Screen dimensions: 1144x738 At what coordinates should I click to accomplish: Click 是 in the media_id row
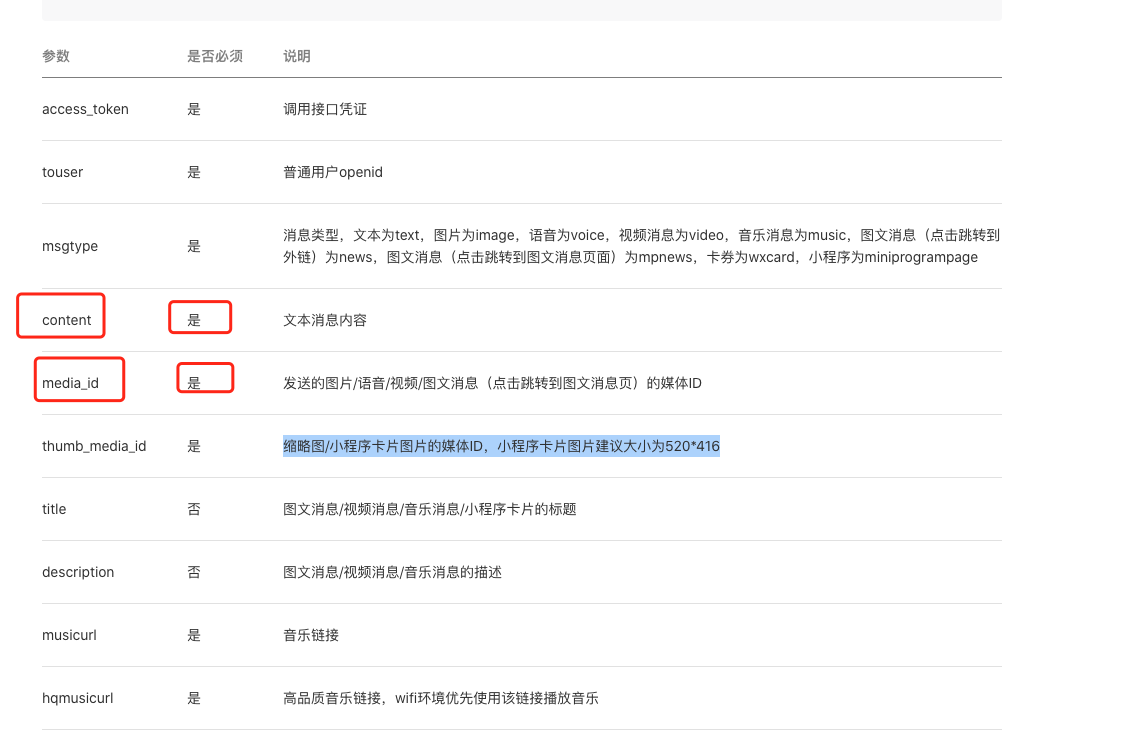(193, 383)
